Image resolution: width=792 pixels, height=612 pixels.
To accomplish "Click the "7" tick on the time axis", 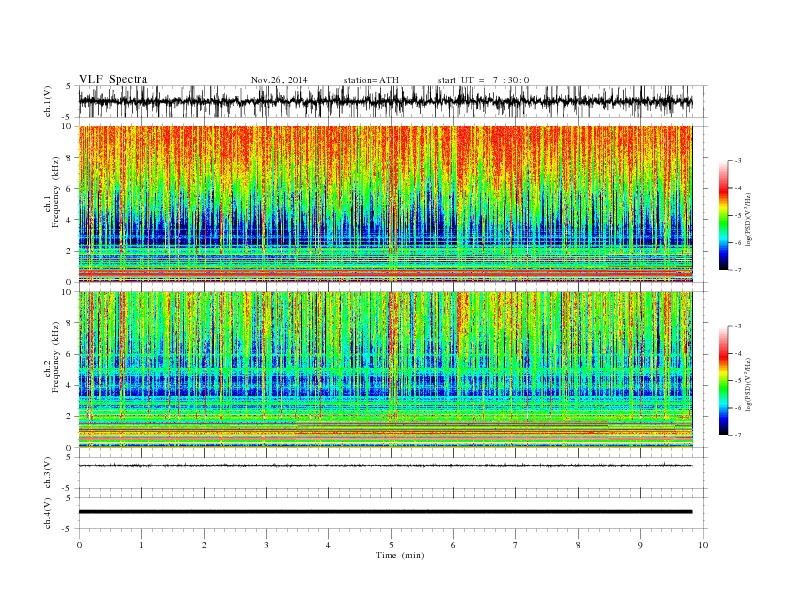I will pyautogui.click(x=516, y=545).
